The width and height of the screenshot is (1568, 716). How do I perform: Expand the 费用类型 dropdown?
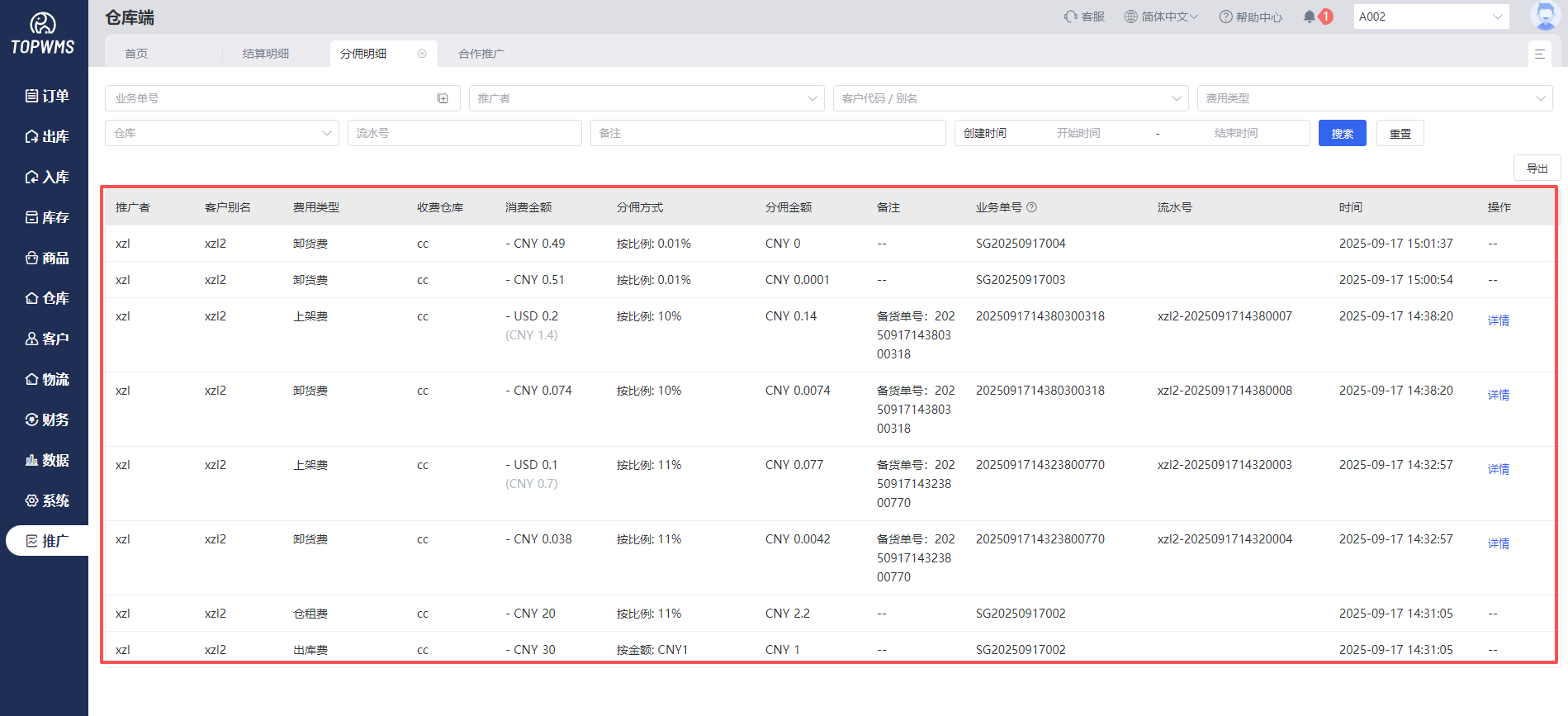coord(1374,98)
